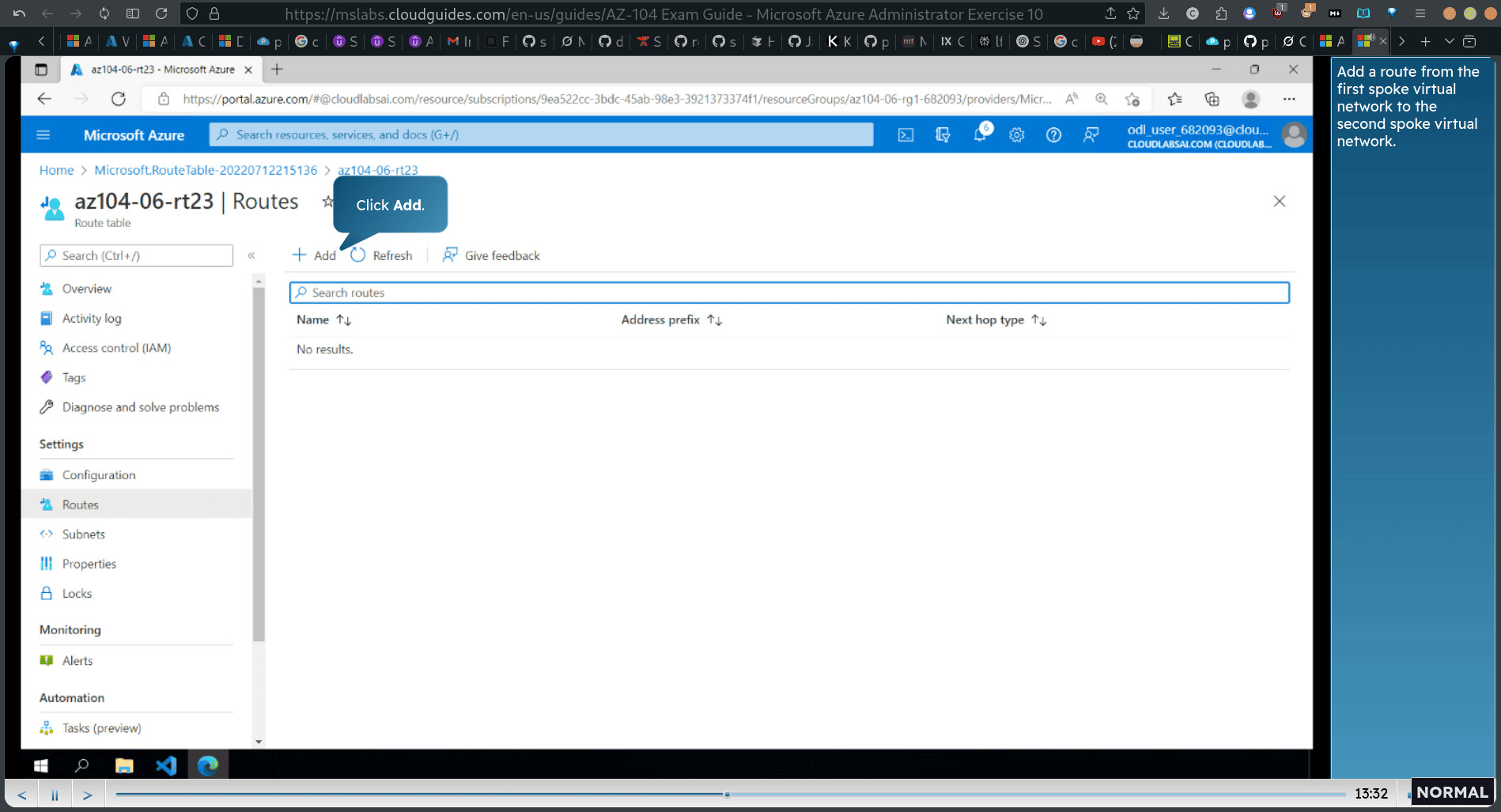Image resolution: width=1501 pixels, height=812 pixels.
Task: Open Access control (IAM)
Action: (116, 348)
